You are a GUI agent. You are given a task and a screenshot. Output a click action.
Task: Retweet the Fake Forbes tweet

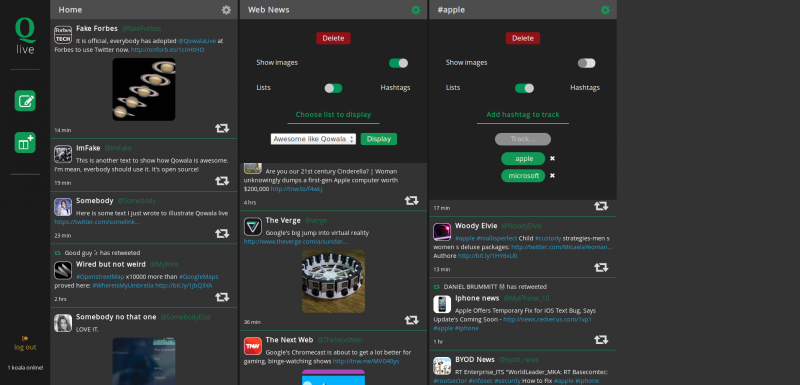[x=222, y=128]
